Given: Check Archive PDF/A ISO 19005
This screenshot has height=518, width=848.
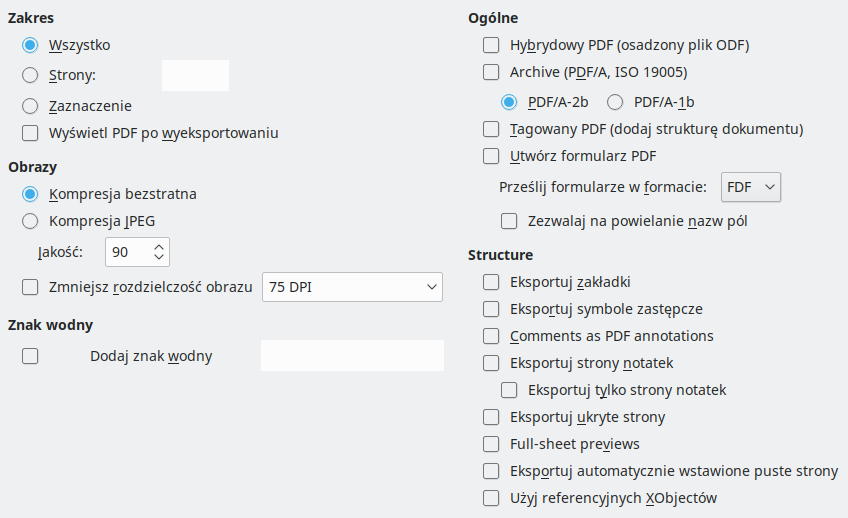Looking at the screenshot, I should [491, 72].
